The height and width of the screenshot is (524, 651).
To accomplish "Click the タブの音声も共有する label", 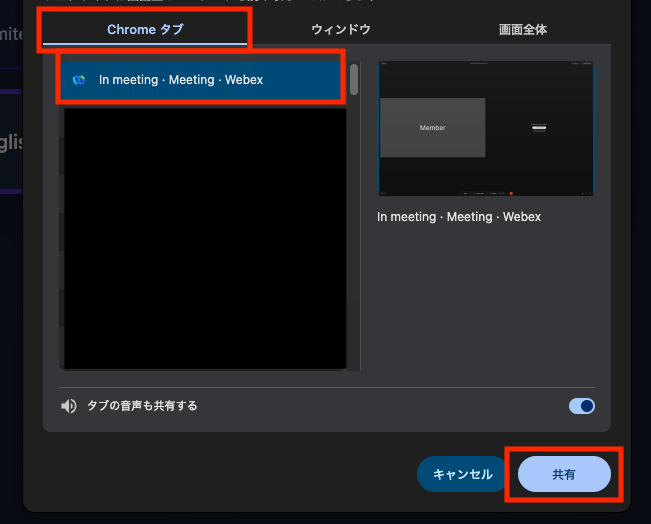I will pos(142,406).
